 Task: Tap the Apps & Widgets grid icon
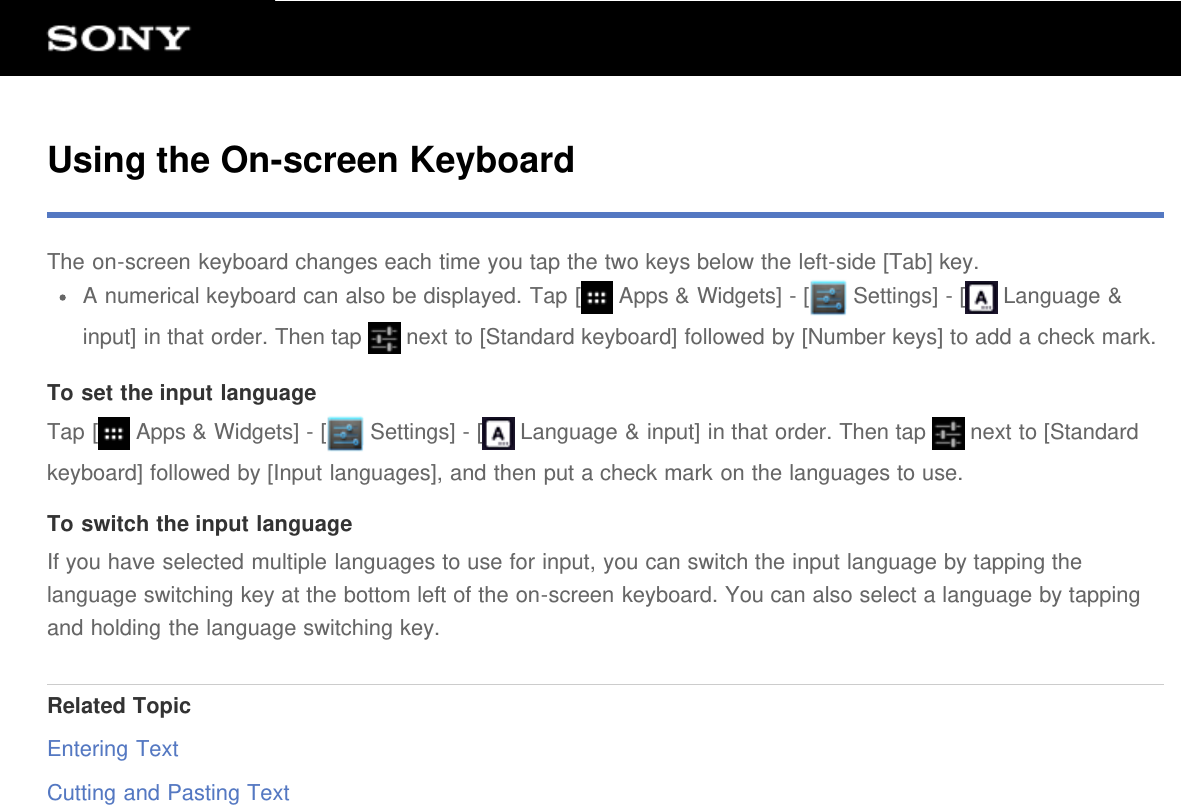[x=596, y=296]
